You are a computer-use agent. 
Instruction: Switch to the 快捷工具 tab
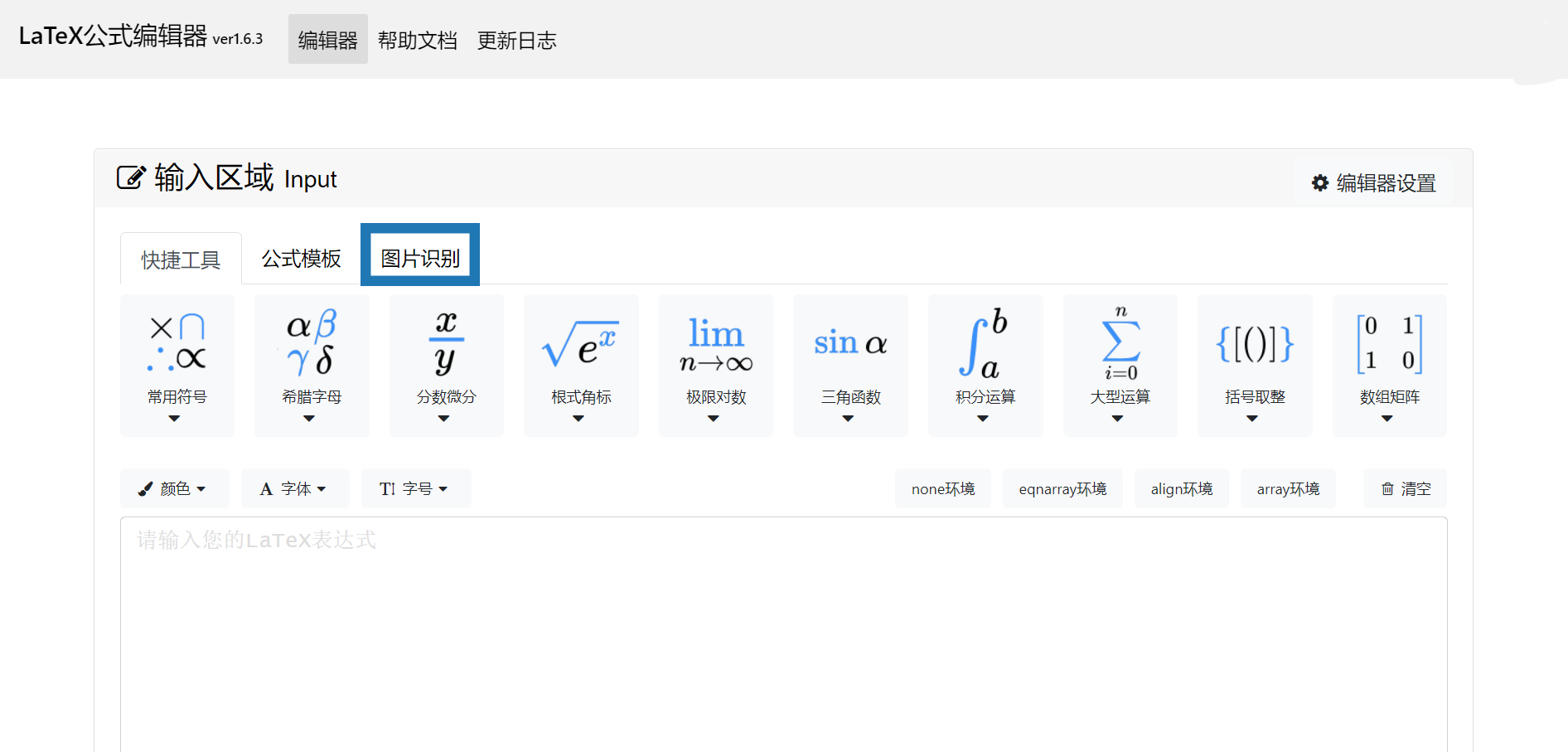click(x=181, y=260)
